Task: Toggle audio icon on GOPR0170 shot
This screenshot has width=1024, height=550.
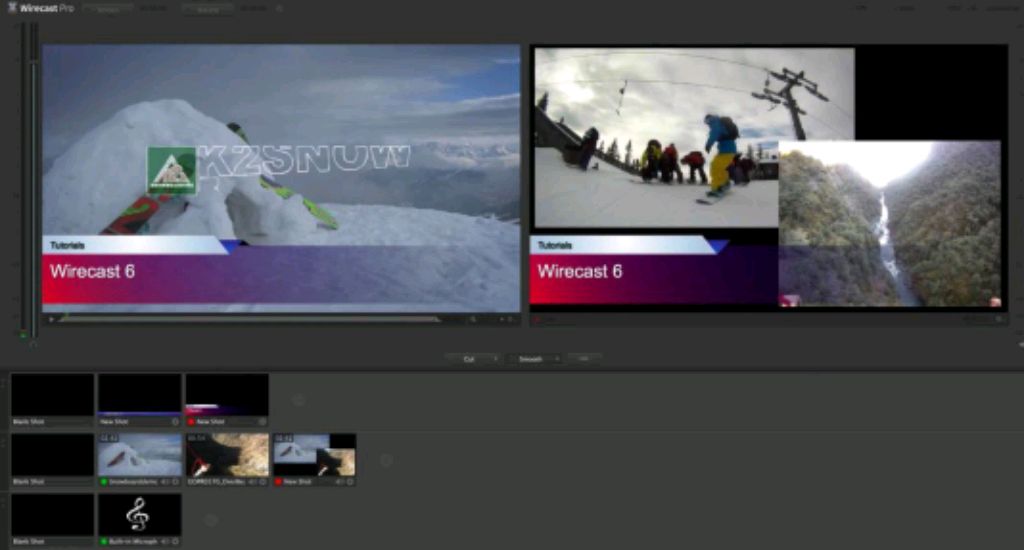Action: 253,482
